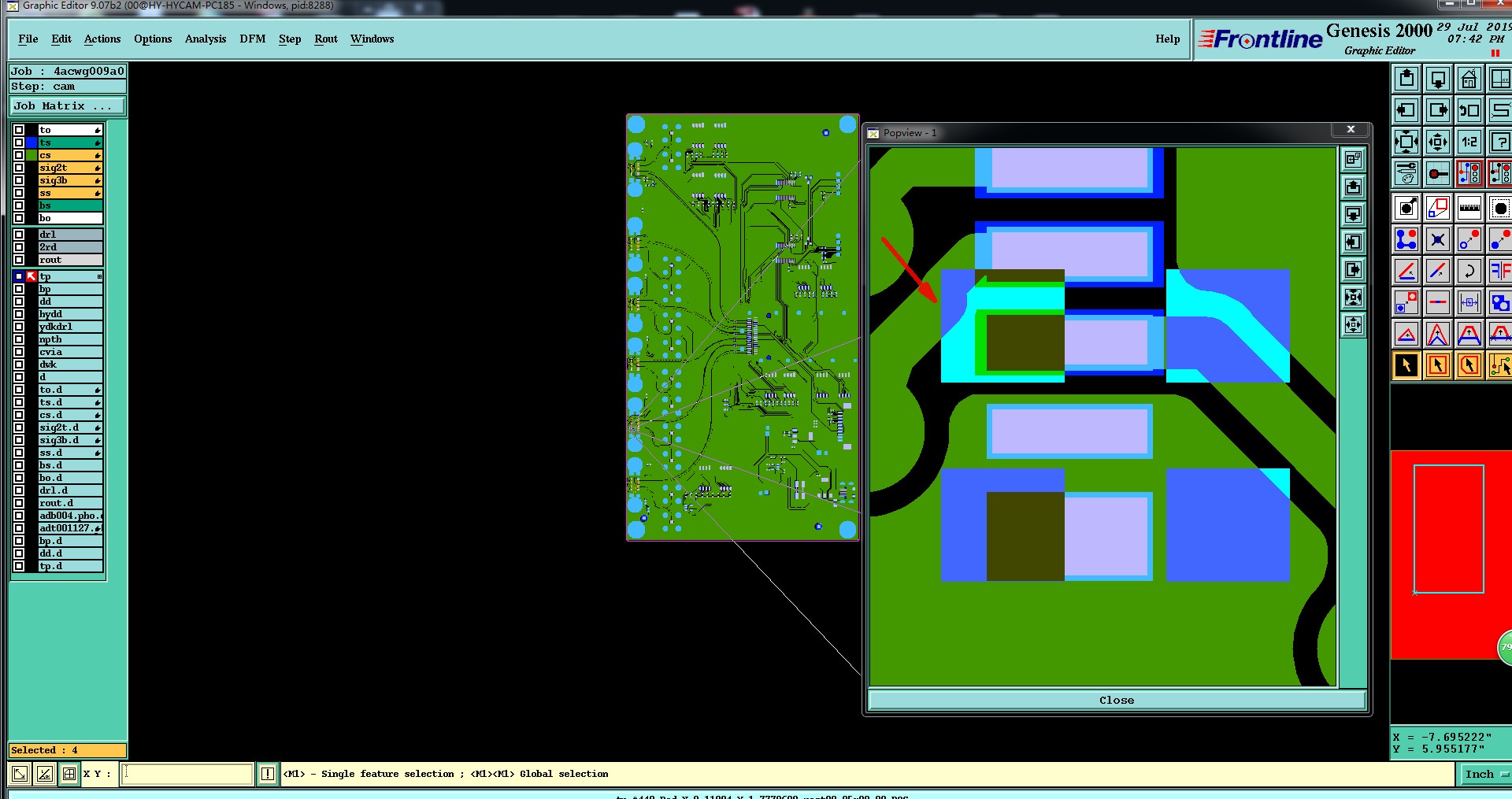Select layer name 'hydd' in layer list
This screenshot has width=1512, height=799.
(70, 314)
